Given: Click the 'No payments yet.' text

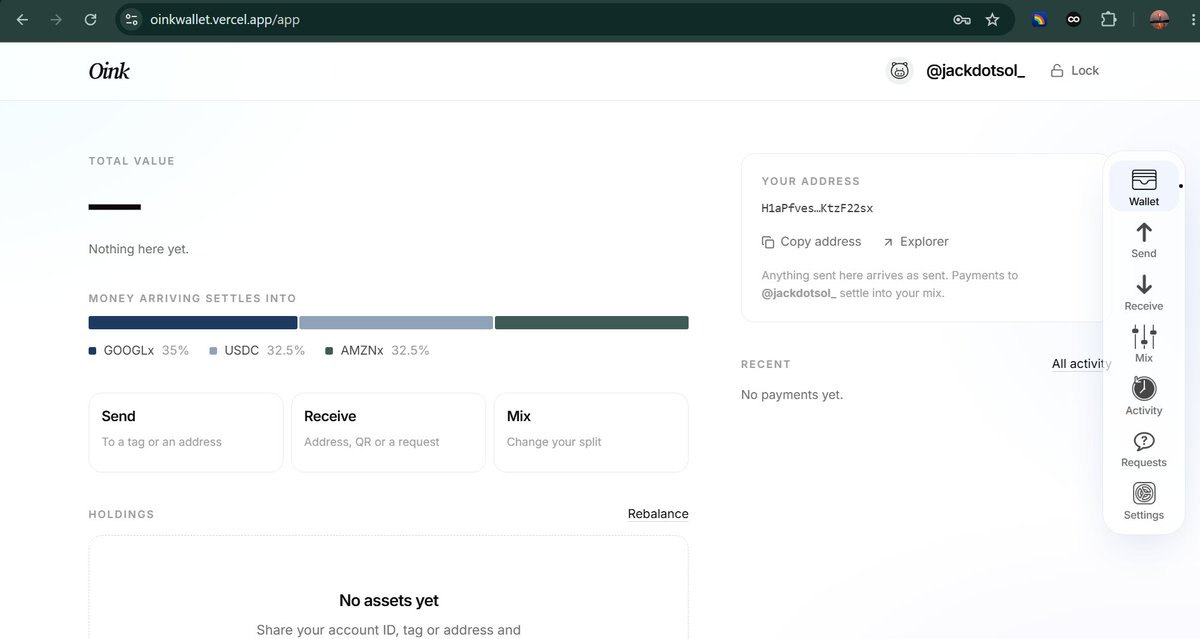Looking at the screenshot, I should 792,395.
